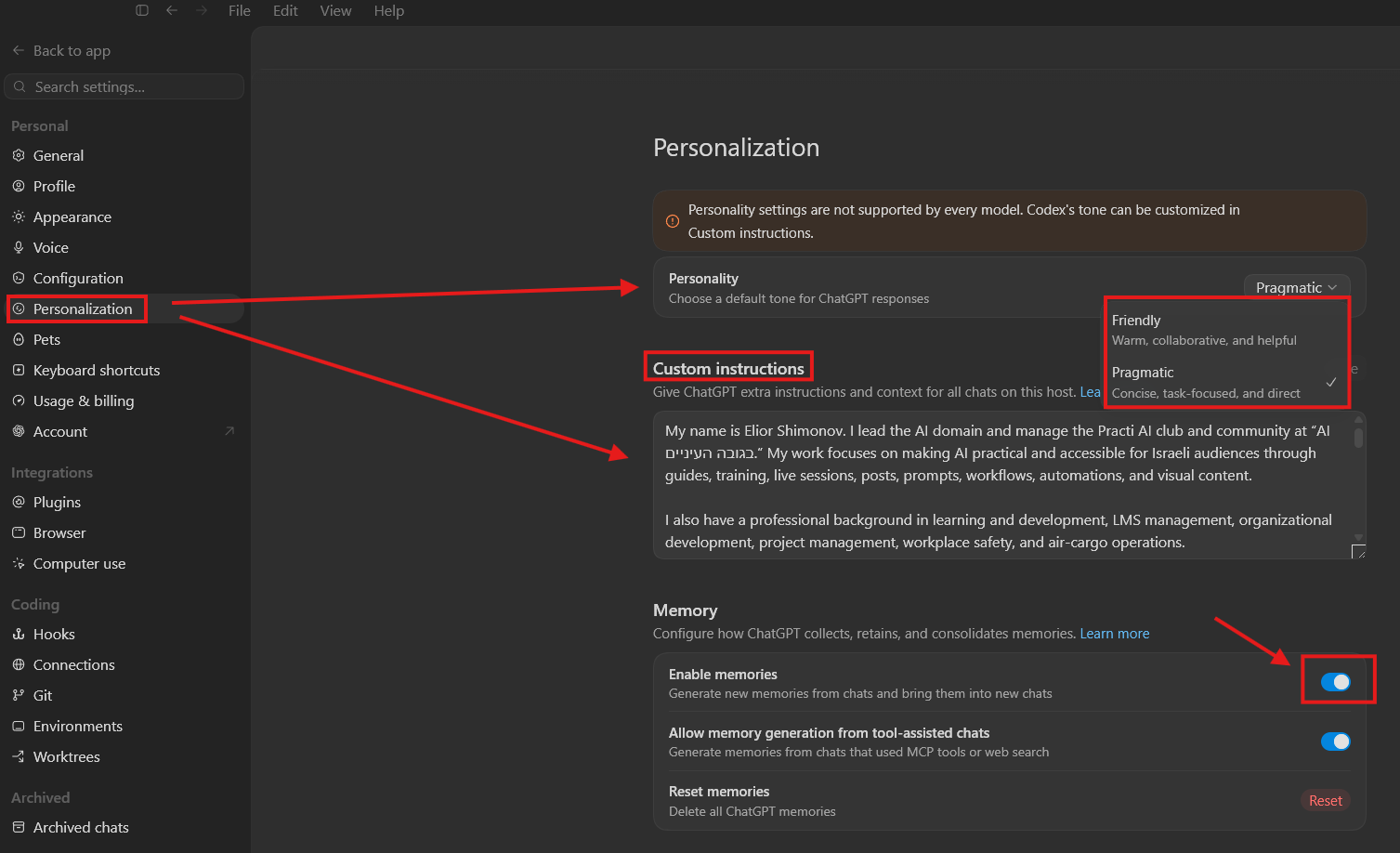Click the Voice microphone icon

19,247
